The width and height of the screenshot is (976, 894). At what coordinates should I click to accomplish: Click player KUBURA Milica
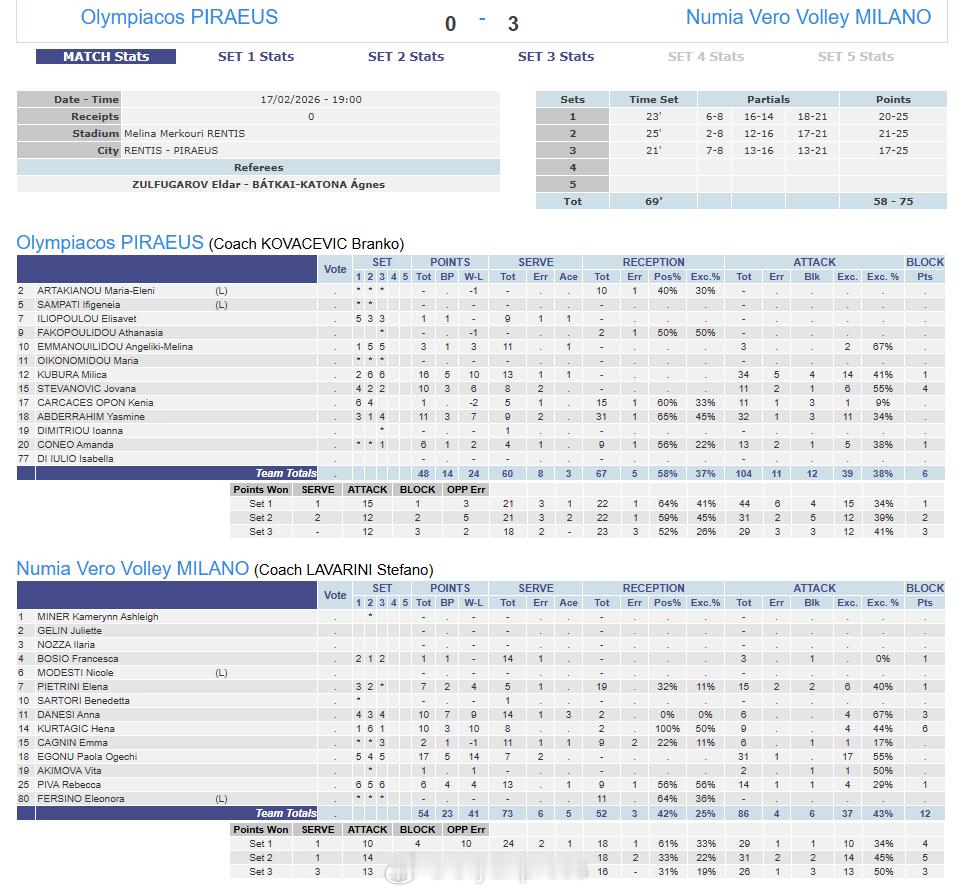pos(72,375)
